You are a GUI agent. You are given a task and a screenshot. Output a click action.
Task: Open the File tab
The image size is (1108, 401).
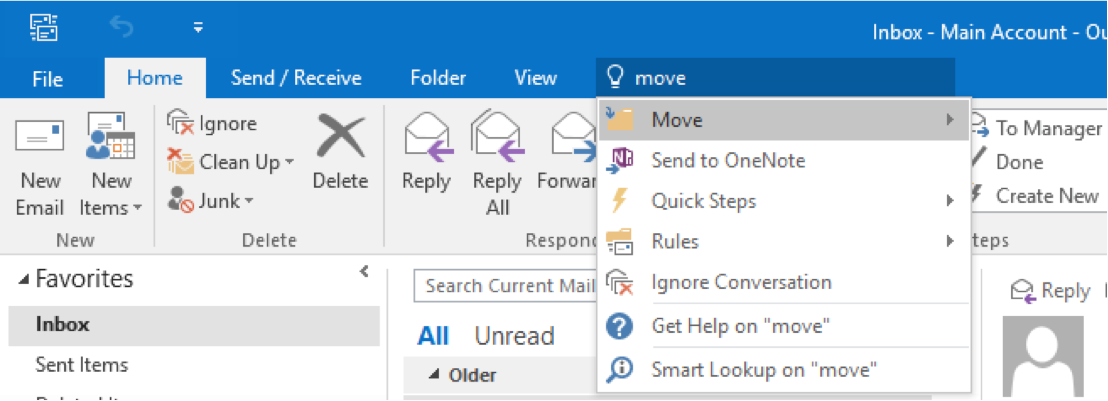[47, 79]
